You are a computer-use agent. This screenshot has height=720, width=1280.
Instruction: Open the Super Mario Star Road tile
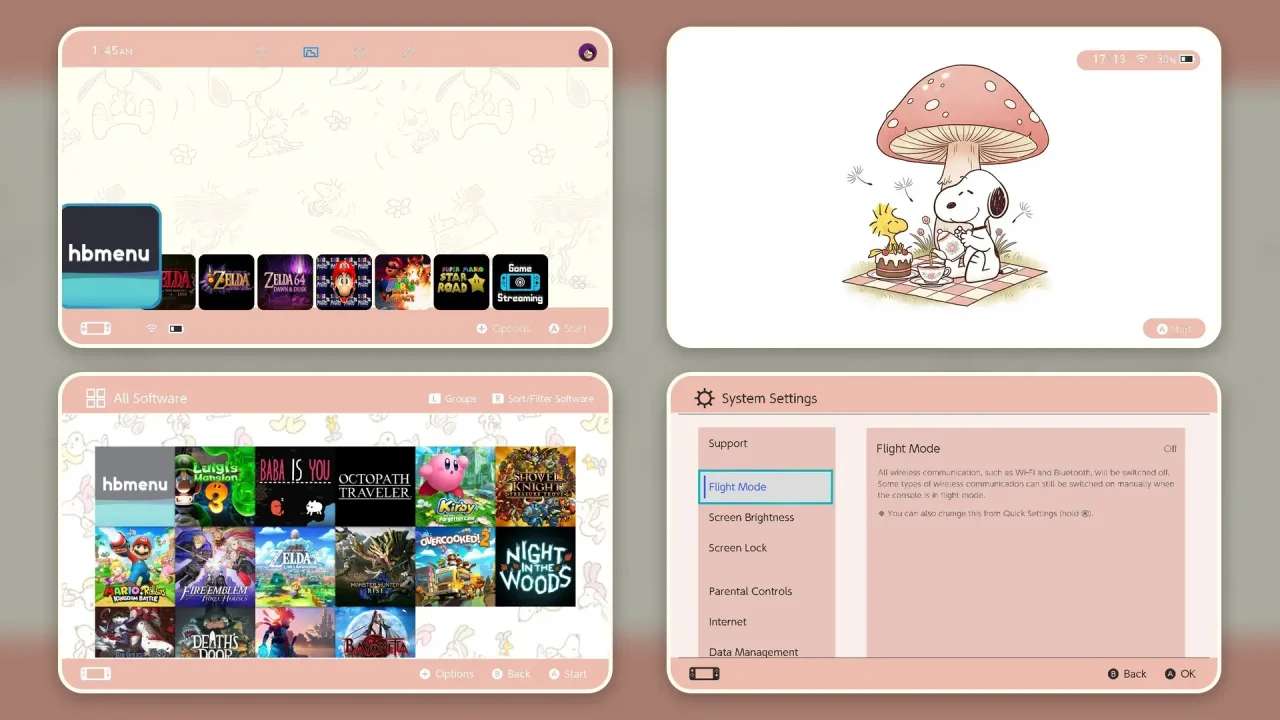pyautogui.click(x=461, y=282)
